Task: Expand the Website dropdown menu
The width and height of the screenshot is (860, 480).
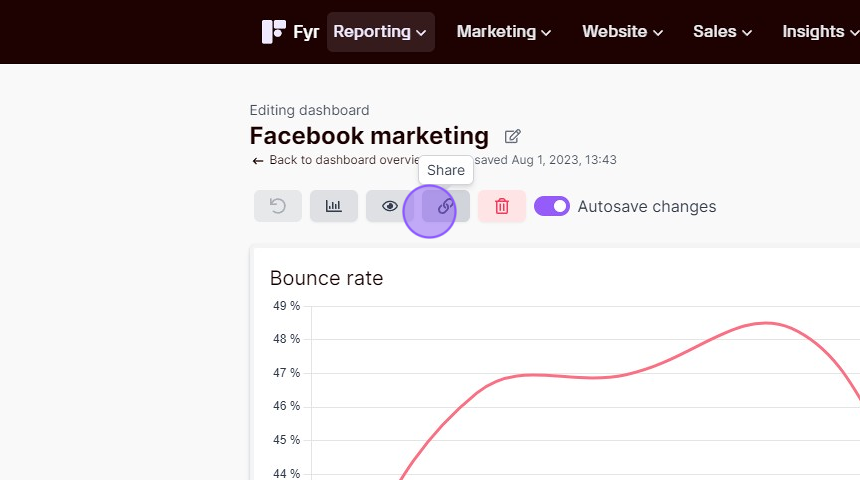Action: pos(623,32)
